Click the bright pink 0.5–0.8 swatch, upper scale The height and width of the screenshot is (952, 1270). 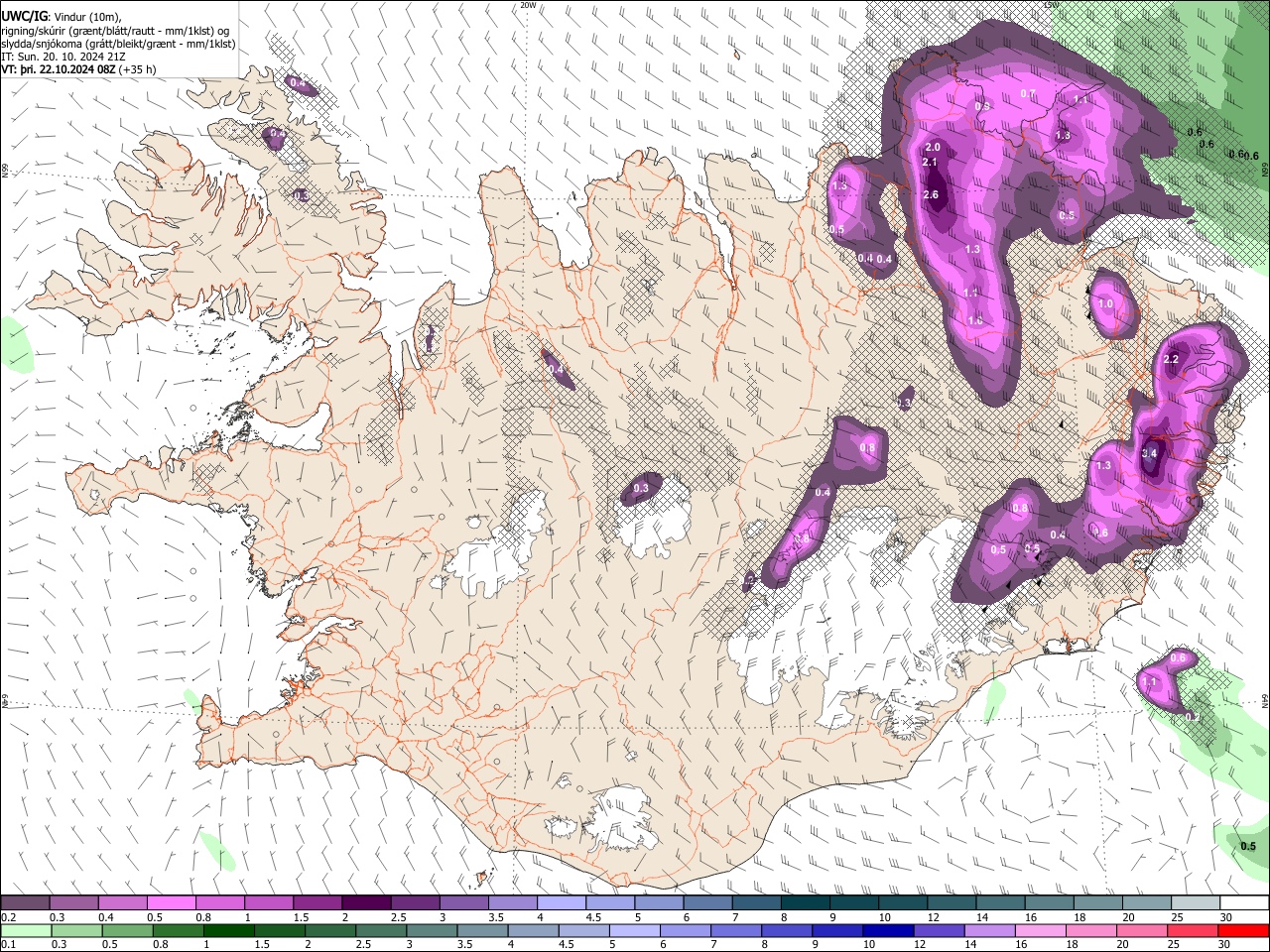click(171, 903)
